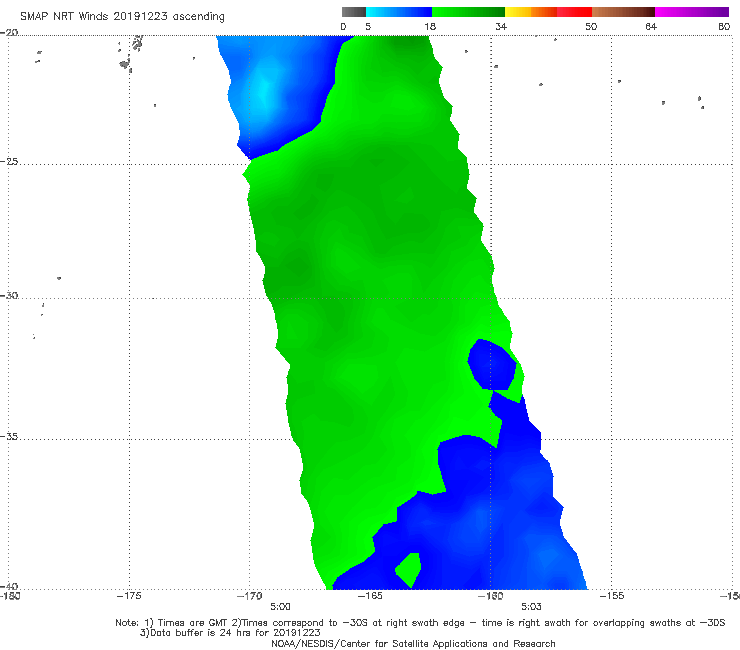Click the small green patch inside the southern blue area
The width and height of the screenshot is (740, 650).
coord(409,569)
